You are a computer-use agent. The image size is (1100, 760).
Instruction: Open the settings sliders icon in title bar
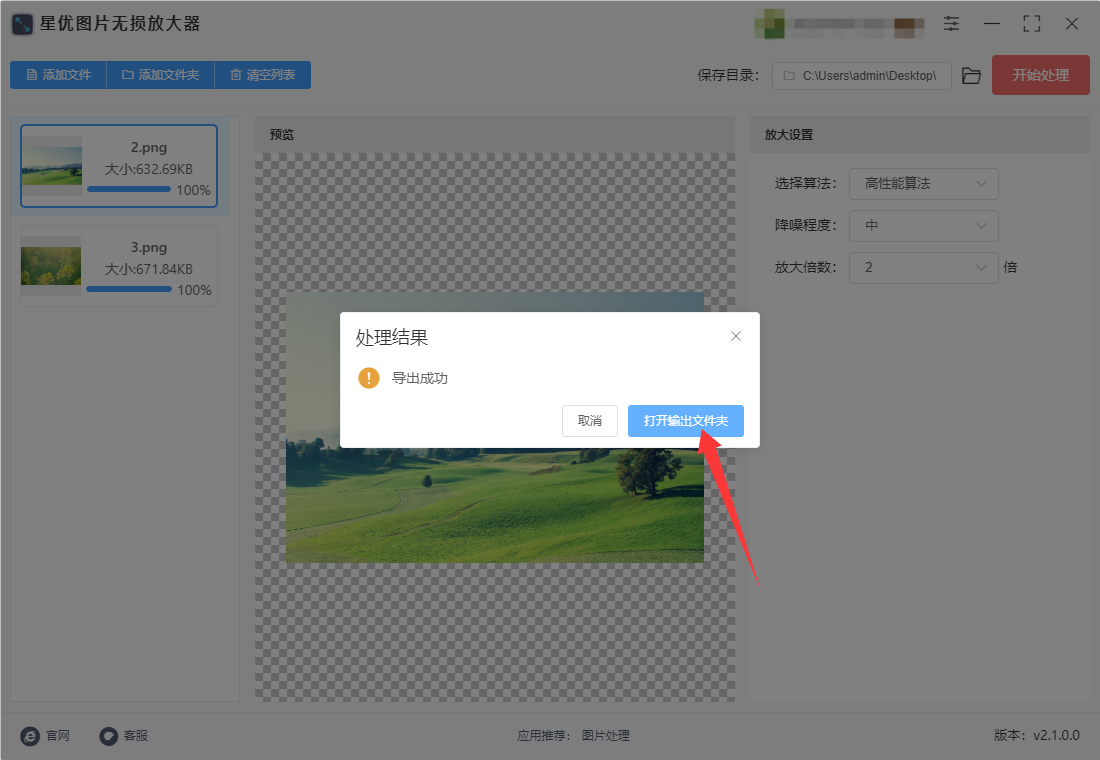point(951,24)
